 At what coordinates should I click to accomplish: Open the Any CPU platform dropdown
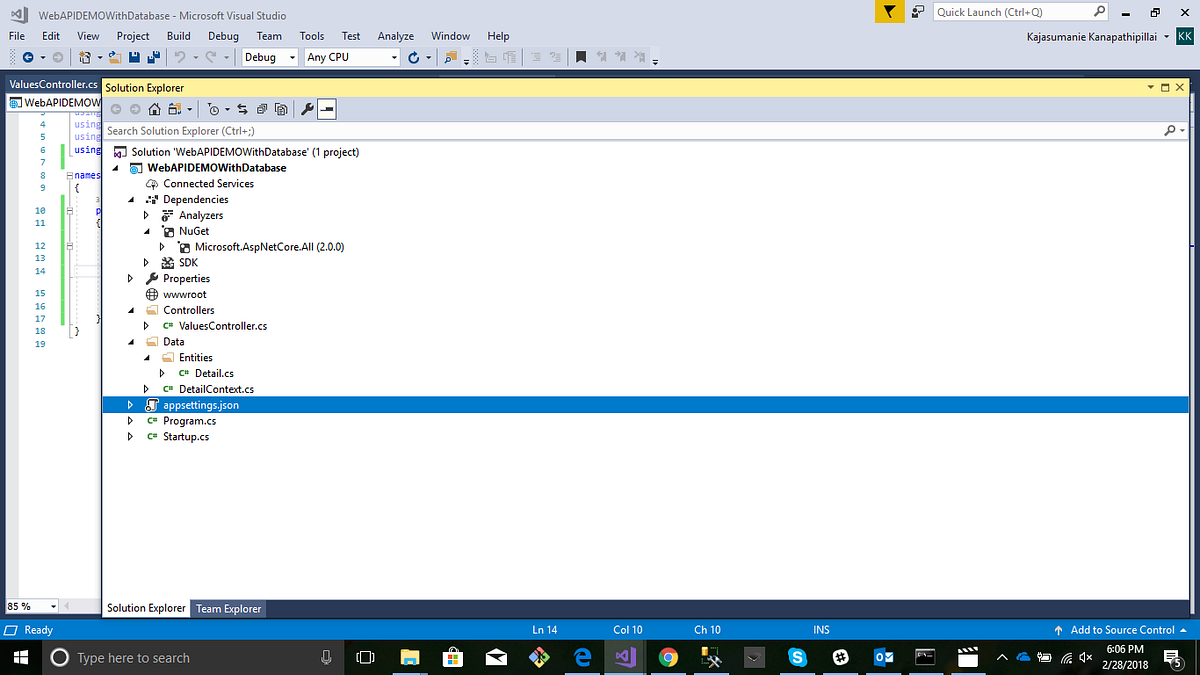(349, 57)
